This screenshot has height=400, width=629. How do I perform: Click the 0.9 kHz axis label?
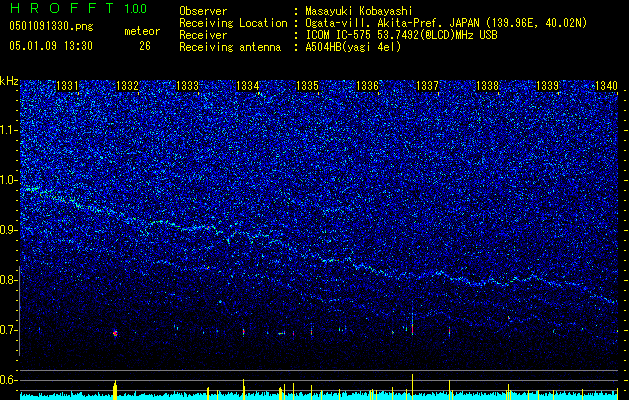(x=8, y=230)
